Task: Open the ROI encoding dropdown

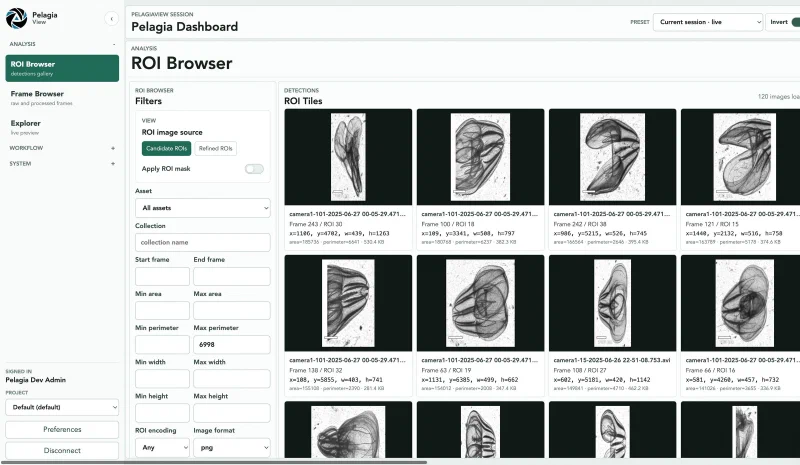Action: pyautogui.click(x=162, y=448)
